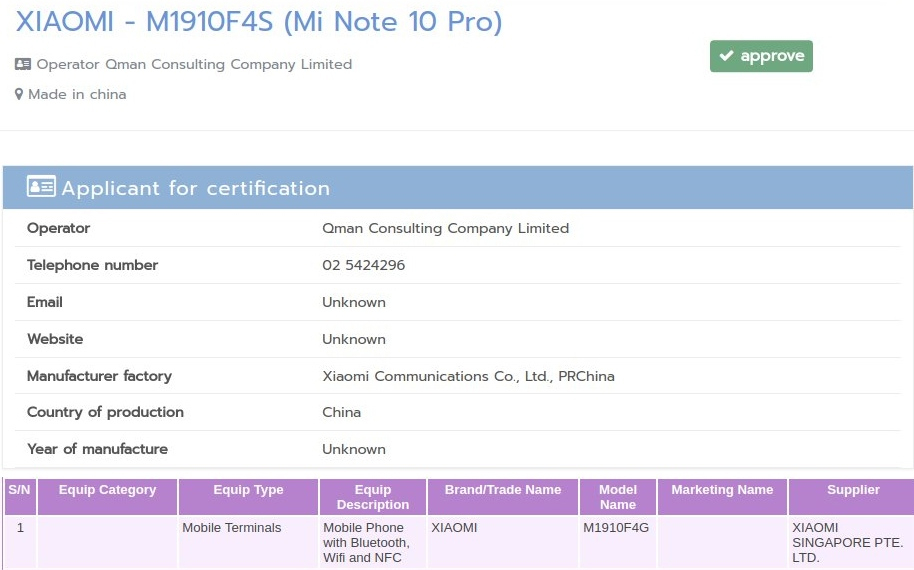
Task: Select the Email value Unknown
Action: pos(354,302)
